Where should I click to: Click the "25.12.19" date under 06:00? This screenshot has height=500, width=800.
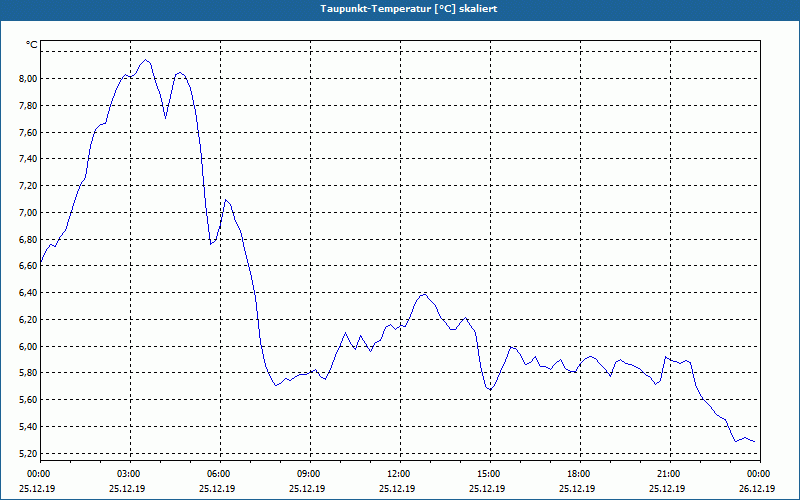coord(217,488)
